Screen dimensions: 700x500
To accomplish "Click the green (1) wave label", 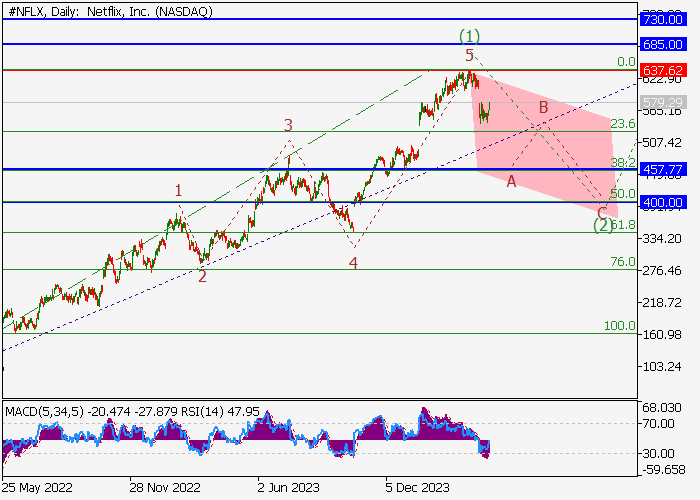I will [470, 36].
